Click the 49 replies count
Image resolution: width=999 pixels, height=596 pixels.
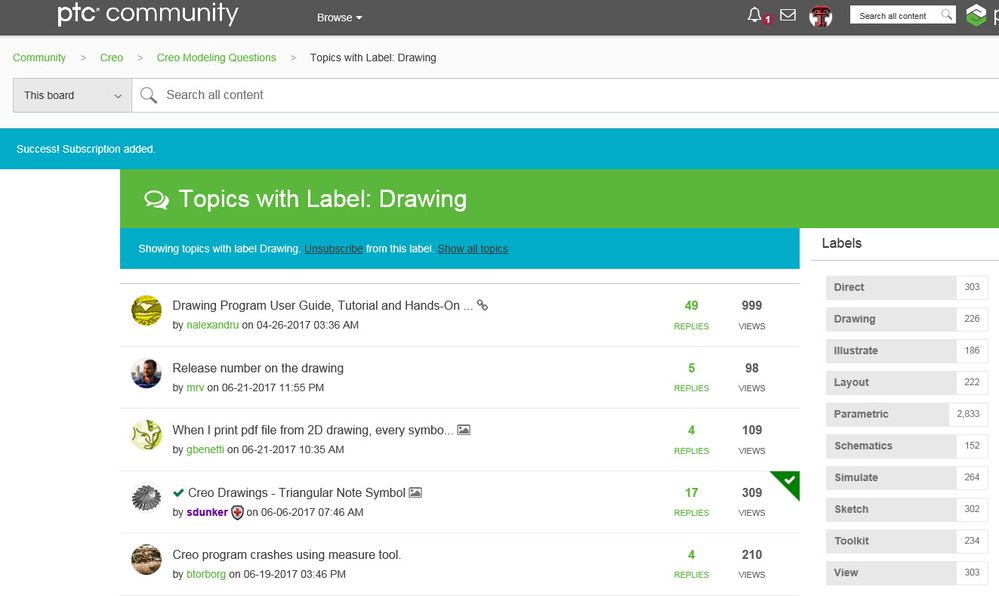click(691, 306)
